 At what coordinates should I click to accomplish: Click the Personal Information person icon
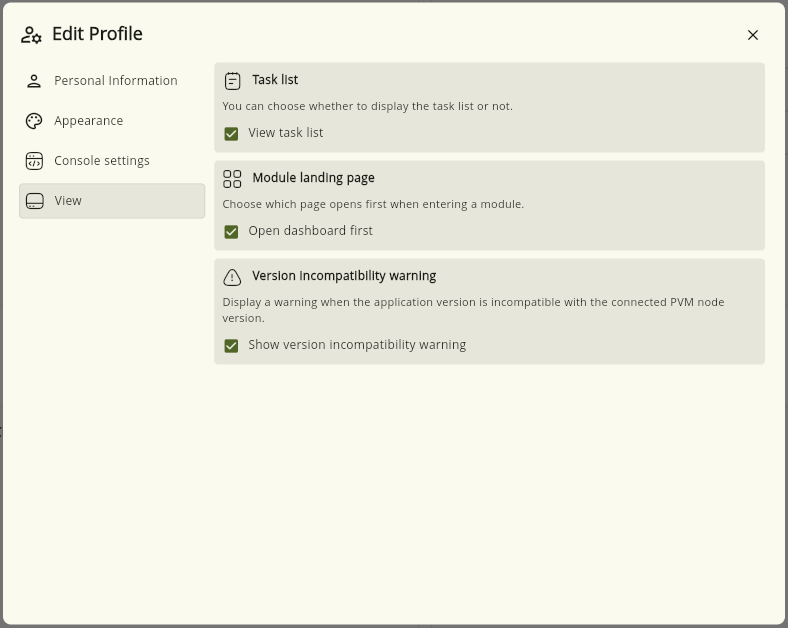[x=34, y=81]
